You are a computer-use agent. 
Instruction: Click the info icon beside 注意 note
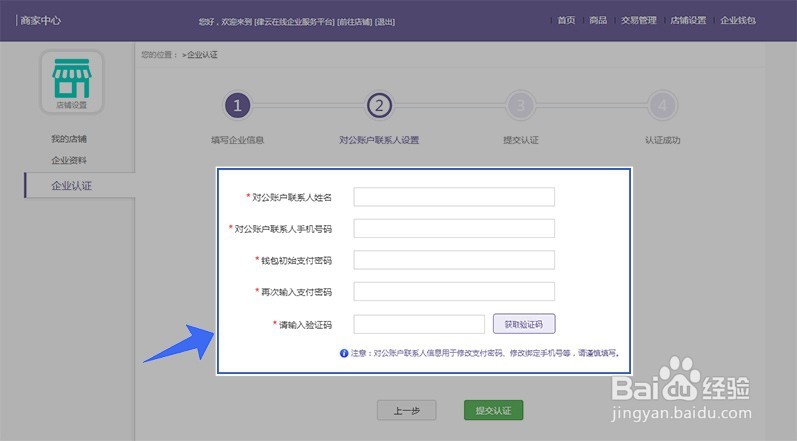(x=344, y=353)
